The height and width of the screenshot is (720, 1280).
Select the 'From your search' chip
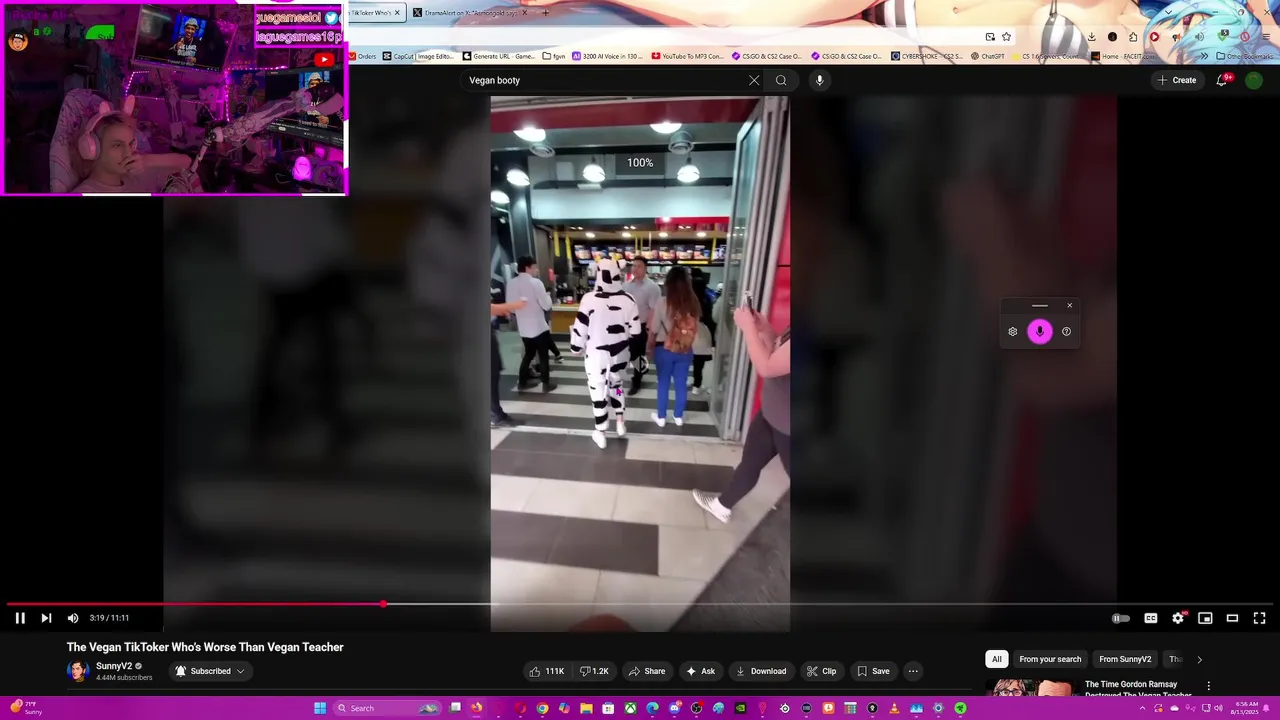point(1050,659)
